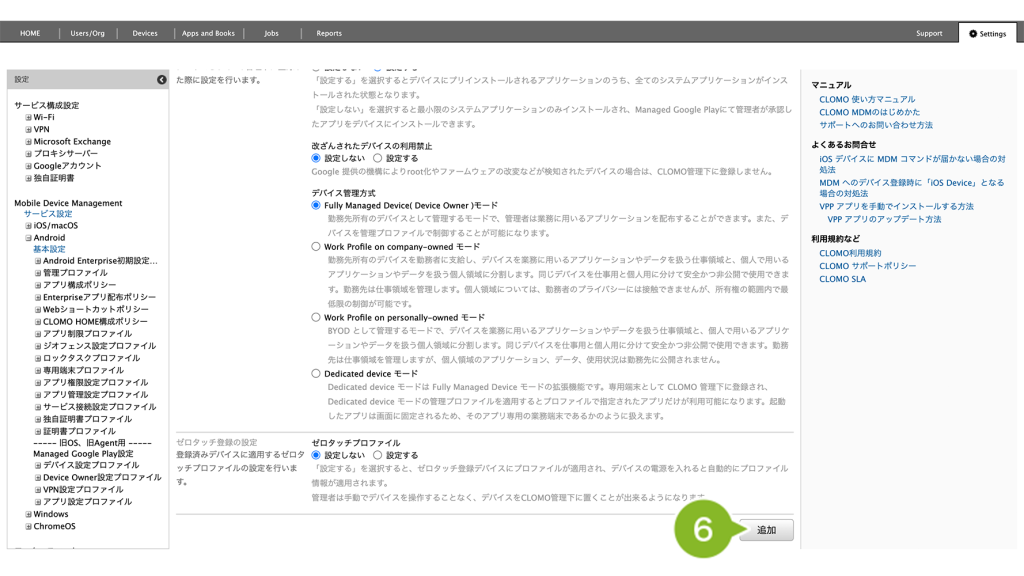Image resolution: width=1024 pixels, height=576 pixels.
Task: Open VPP アプリを手動でインストールする方法 link
Action: click(x=897, y=206)
